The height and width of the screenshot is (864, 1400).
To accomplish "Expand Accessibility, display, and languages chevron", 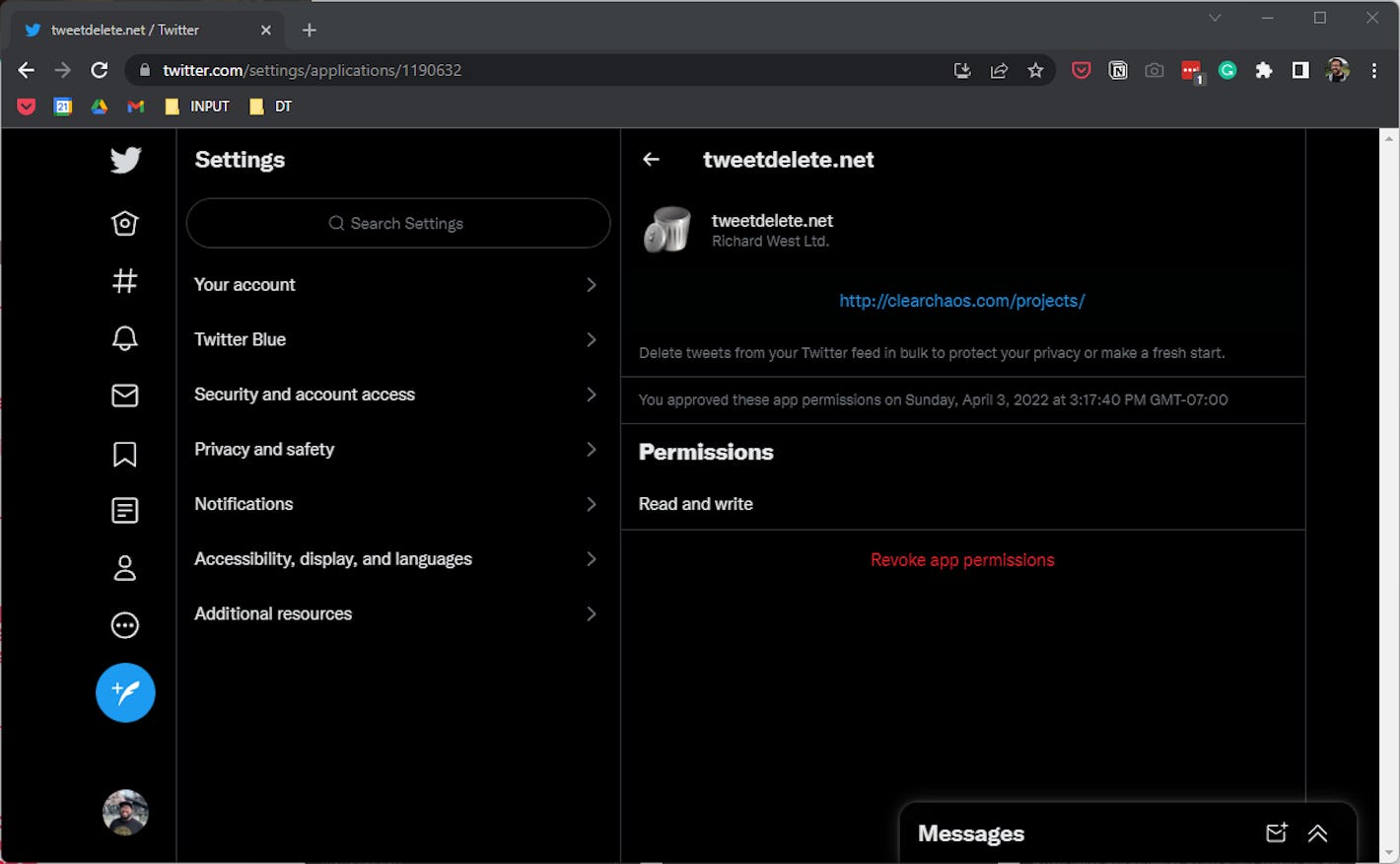I will (x=592, y=559).
